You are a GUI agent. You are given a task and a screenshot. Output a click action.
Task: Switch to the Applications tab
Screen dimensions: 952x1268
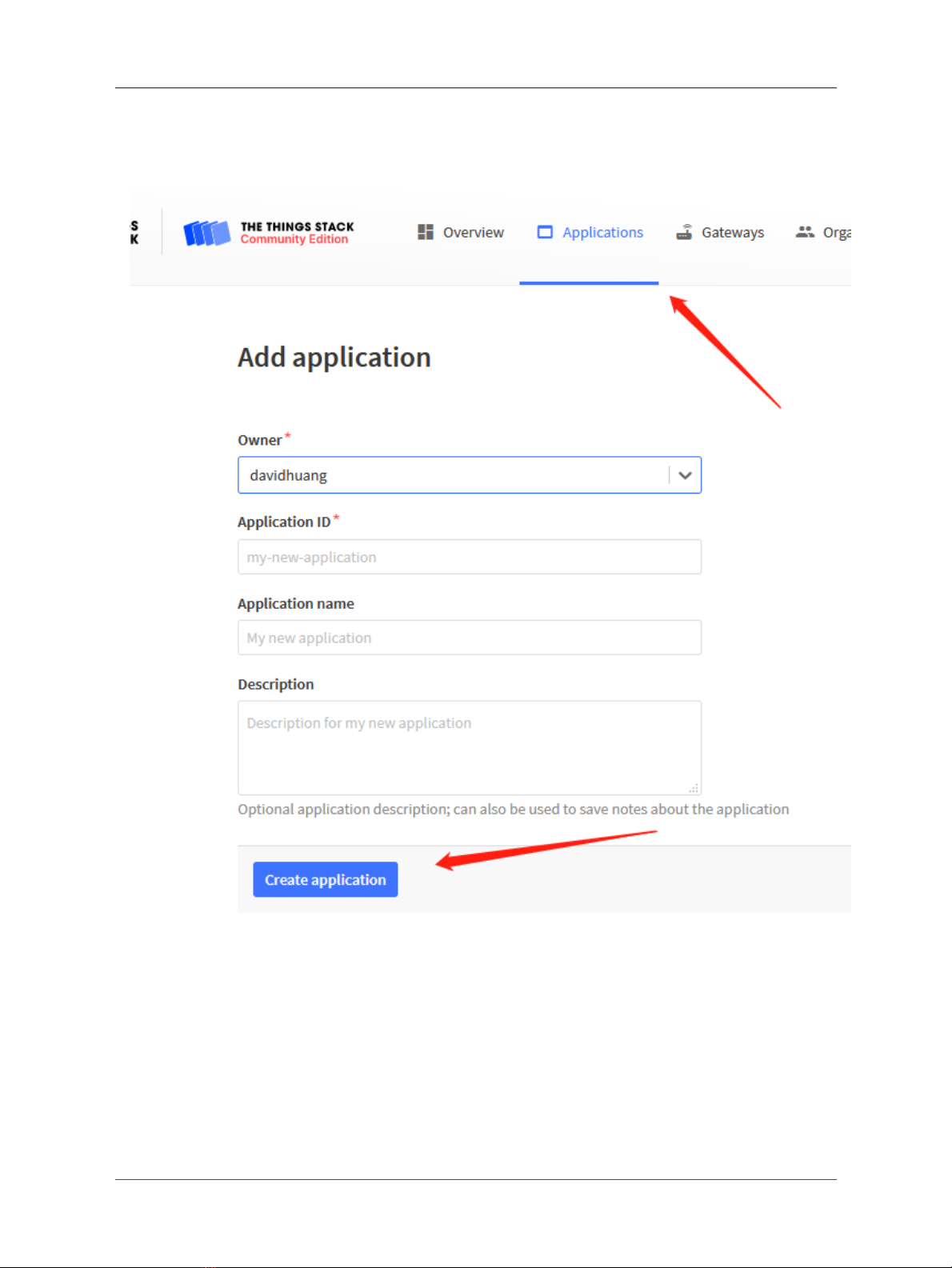[590, 232]
